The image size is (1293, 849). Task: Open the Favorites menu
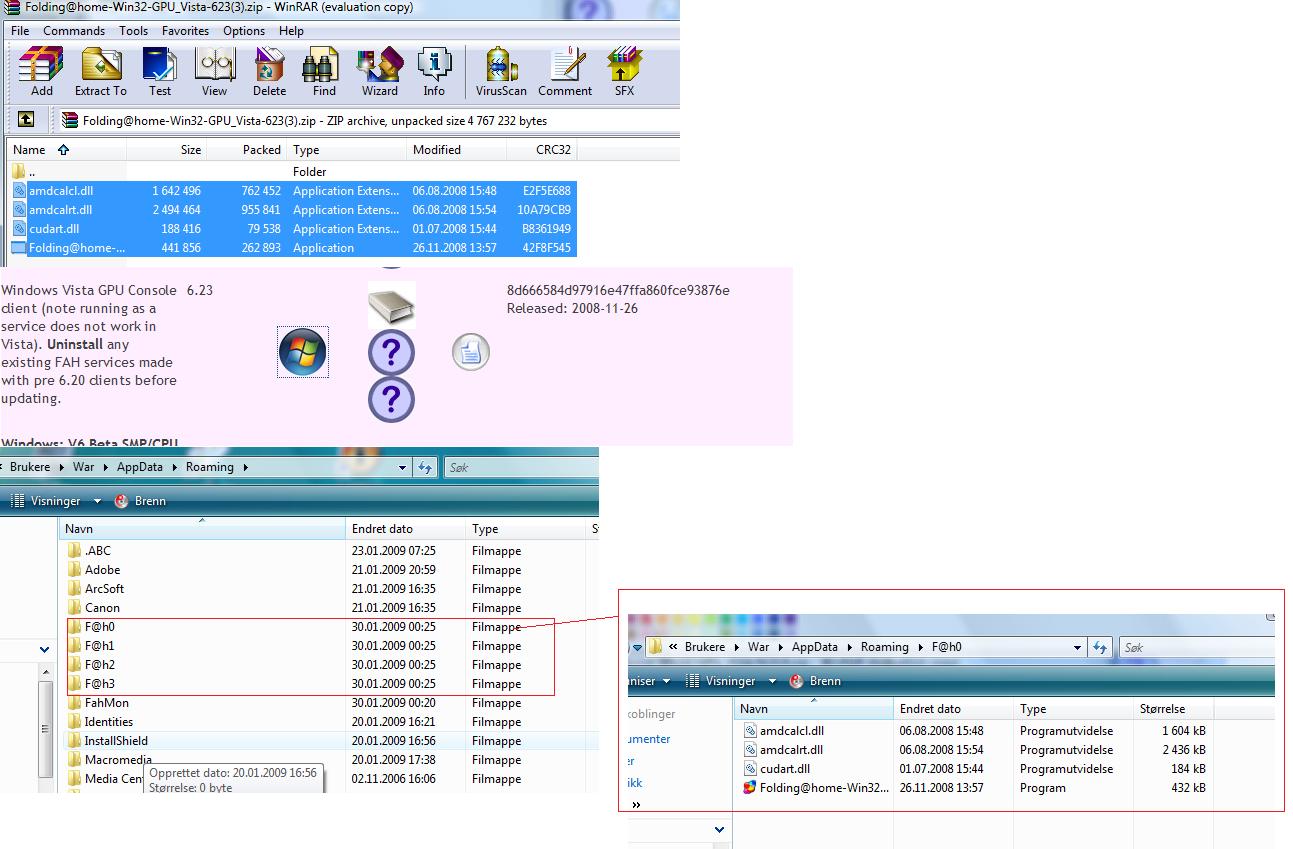coord(186,31)
